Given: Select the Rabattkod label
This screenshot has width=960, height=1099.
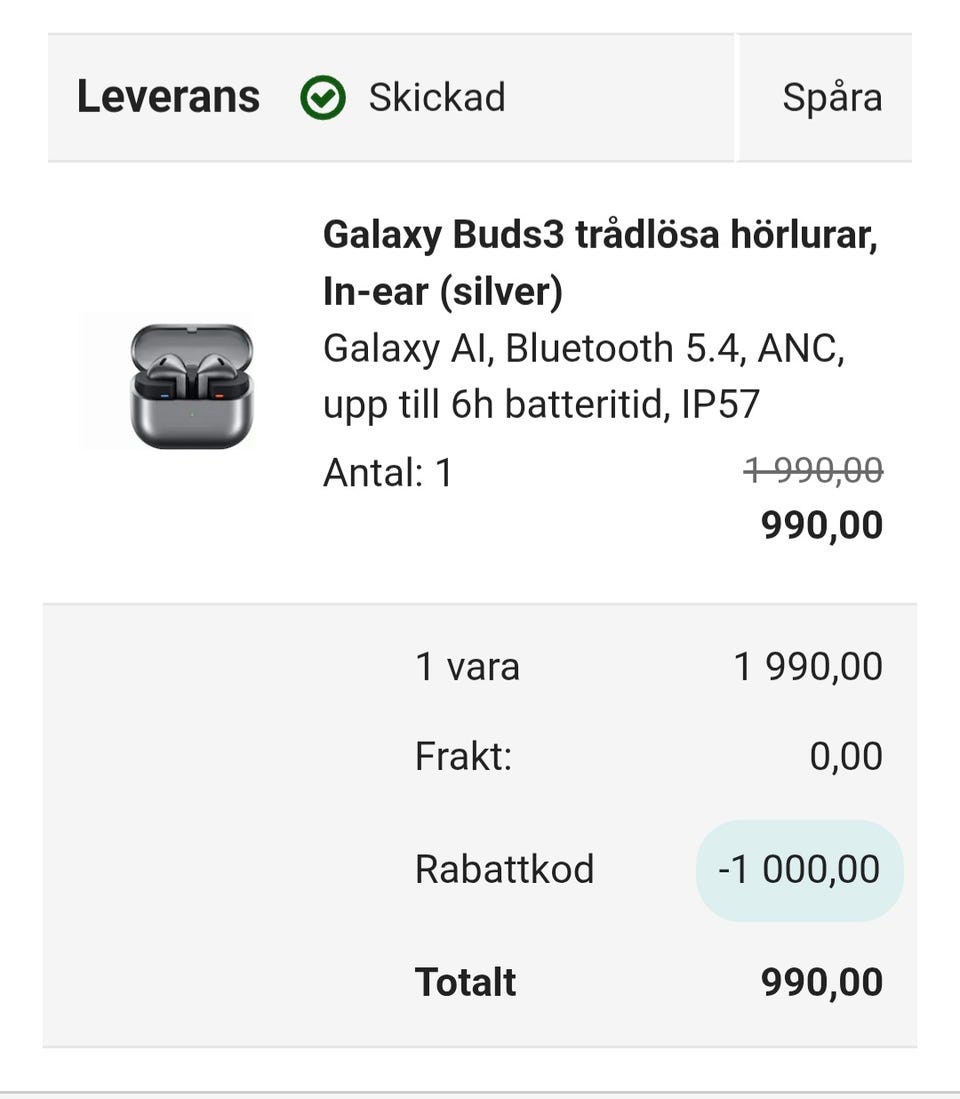Looking at the screenshot, I should point(504,869).
